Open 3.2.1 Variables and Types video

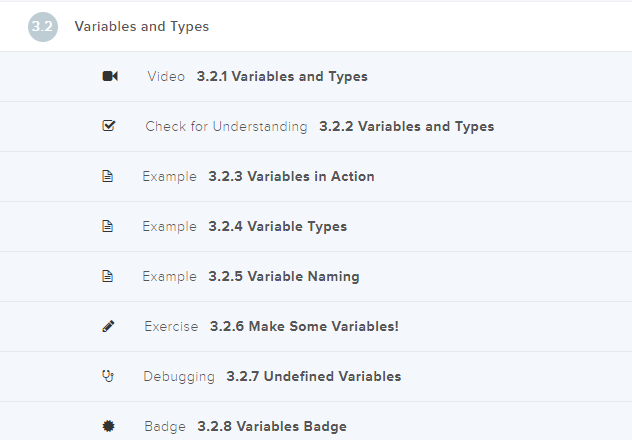point(282,77)
